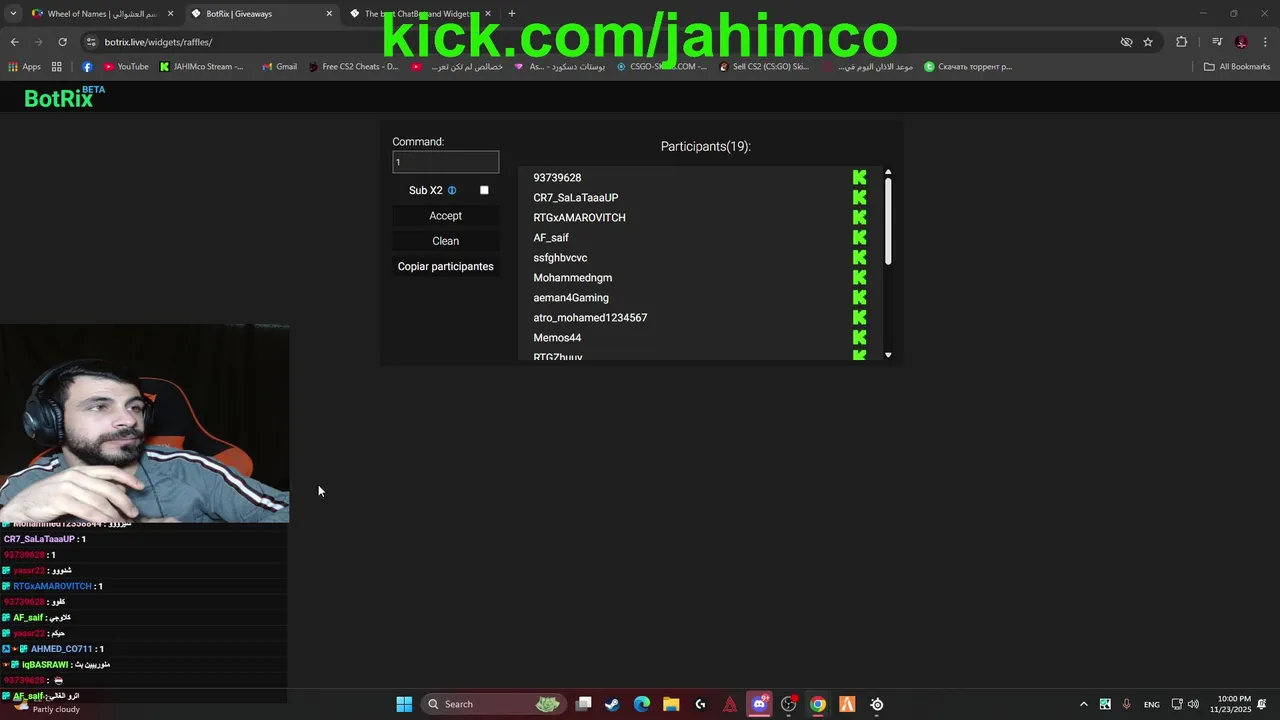Click the participants list scroll-up arrow
This screenshot has width=1280, height=720.
(x=888, y=172)
